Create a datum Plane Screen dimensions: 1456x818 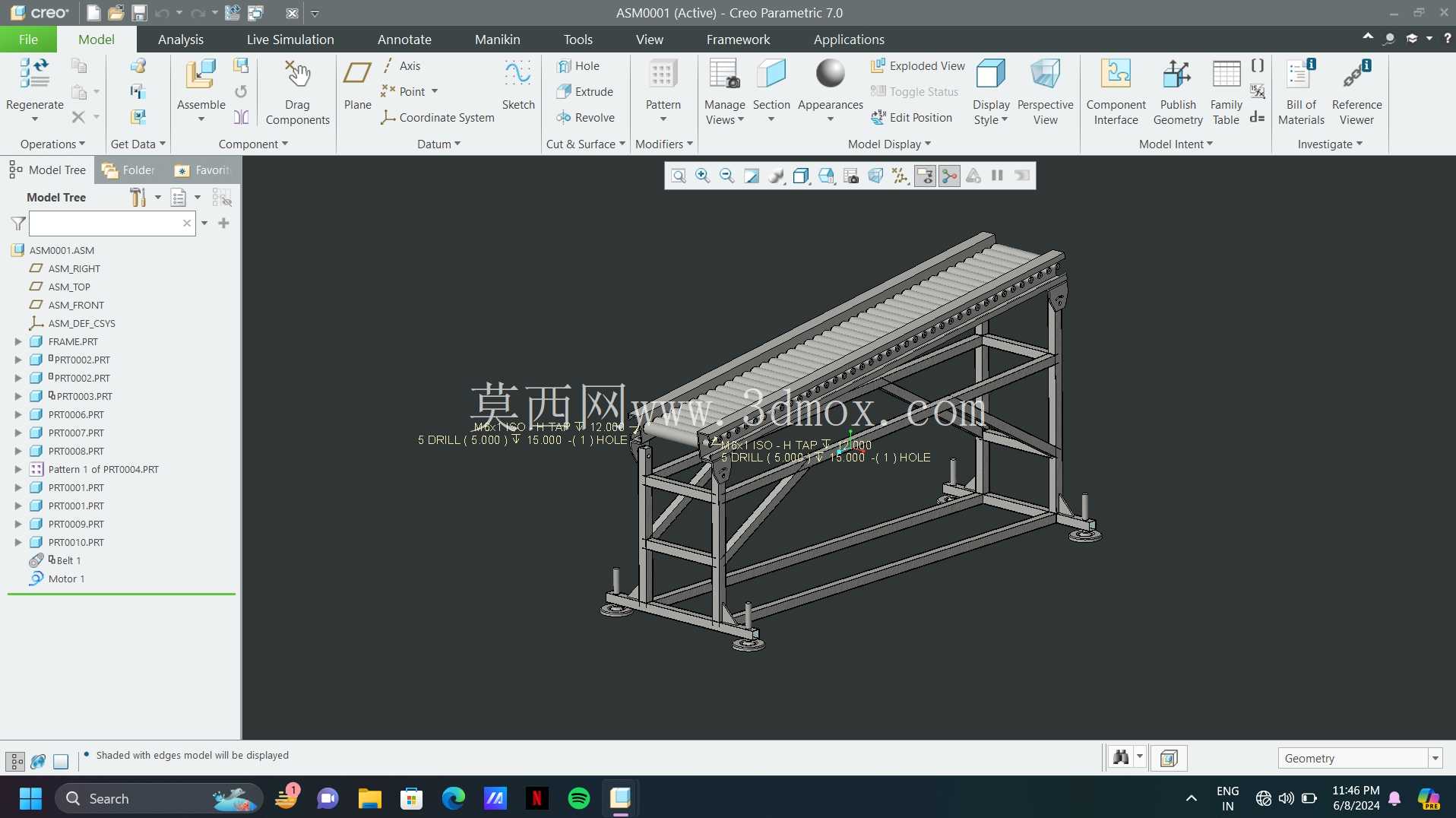[357, 84]
